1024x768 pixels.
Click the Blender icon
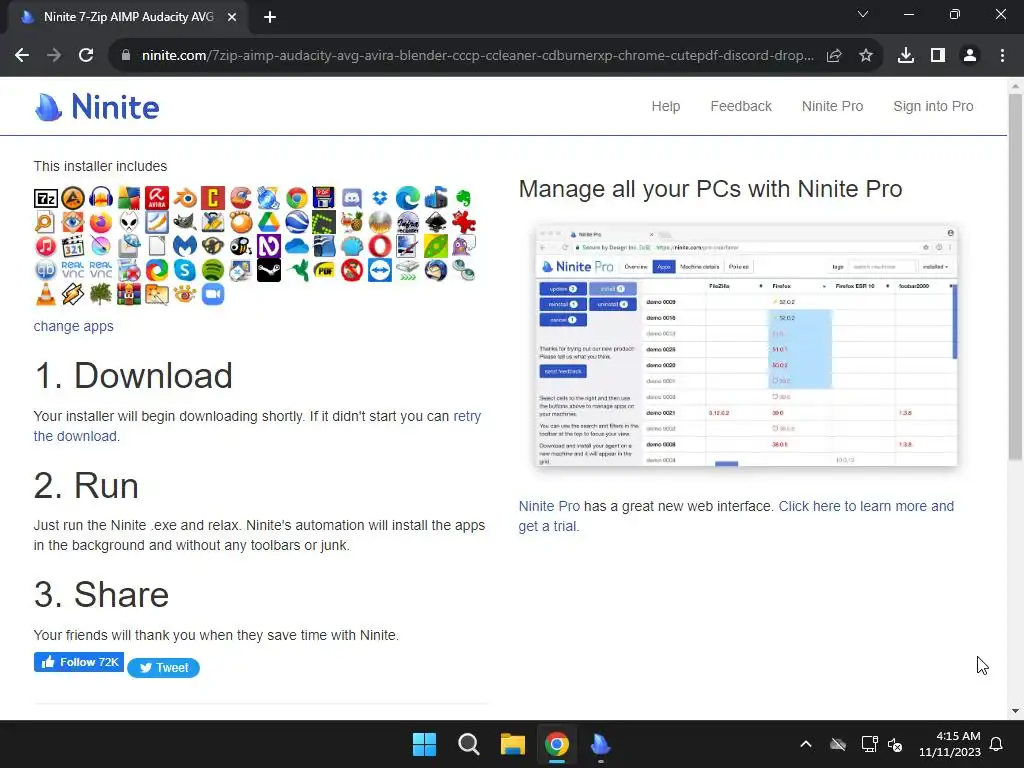coord(185,198)
